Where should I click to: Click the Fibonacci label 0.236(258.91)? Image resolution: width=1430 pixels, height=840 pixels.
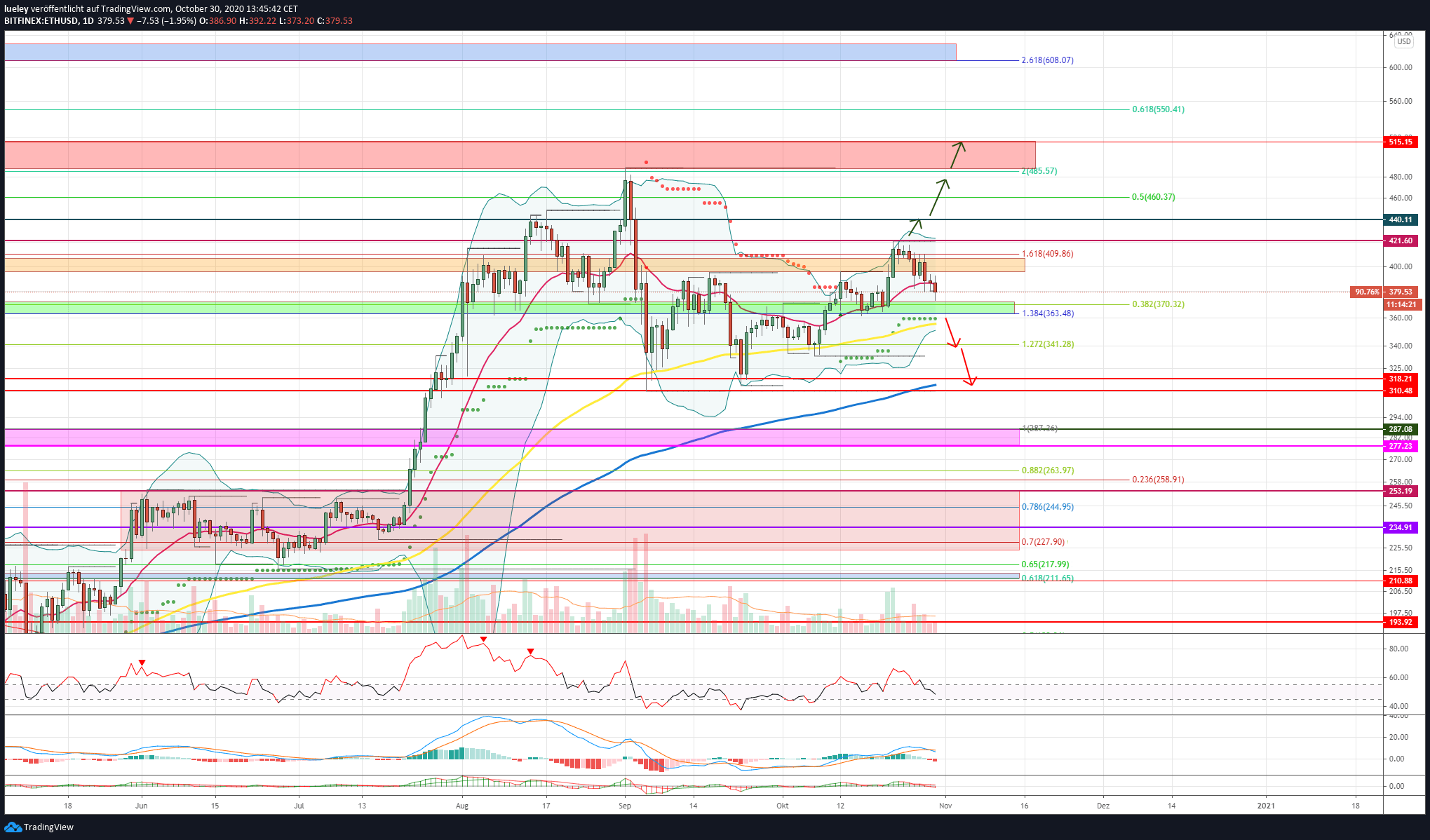(1158, 480)
